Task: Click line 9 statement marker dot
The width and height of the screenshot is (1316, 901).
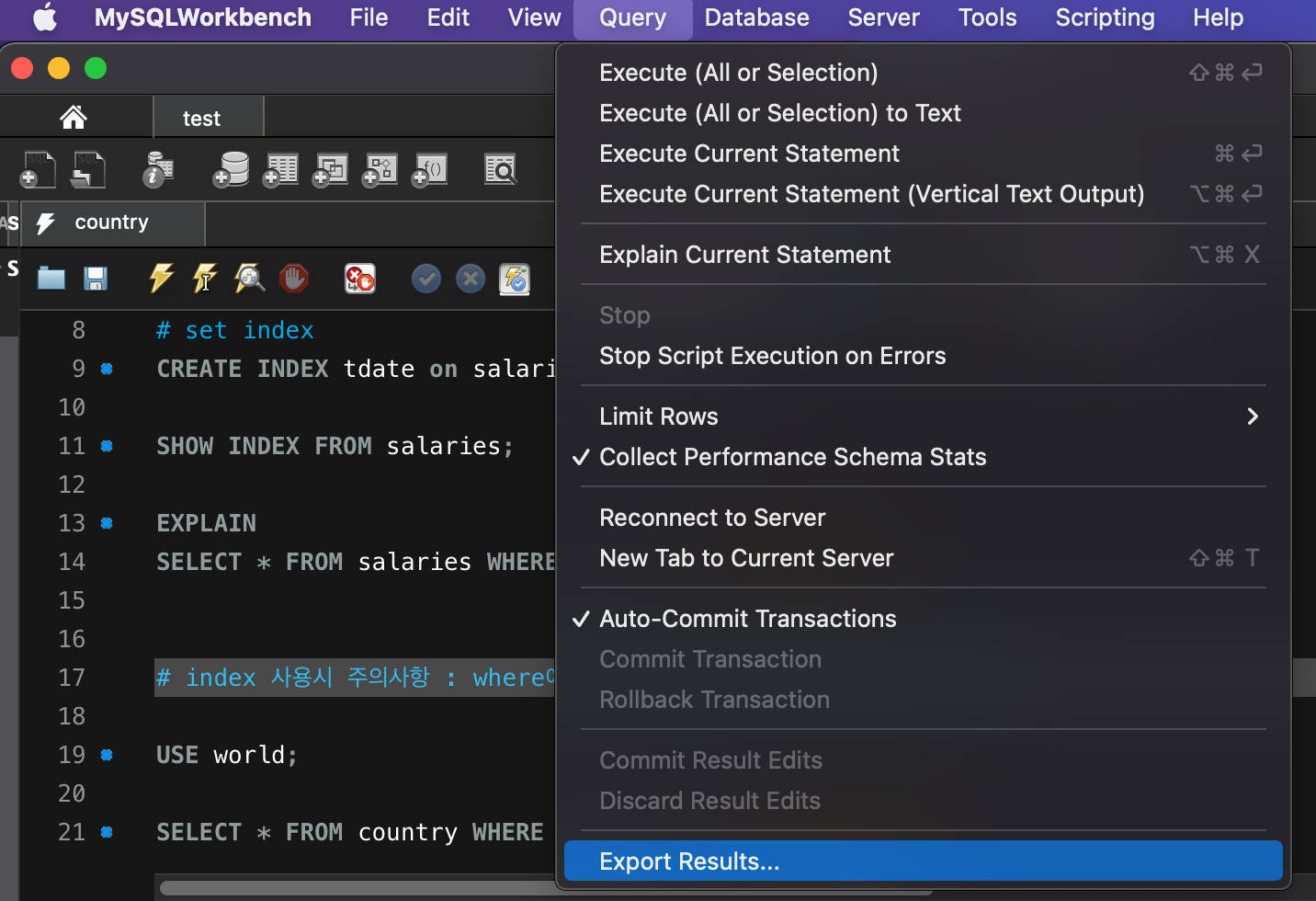Action: pyautogui.click(x=107, y=369)
